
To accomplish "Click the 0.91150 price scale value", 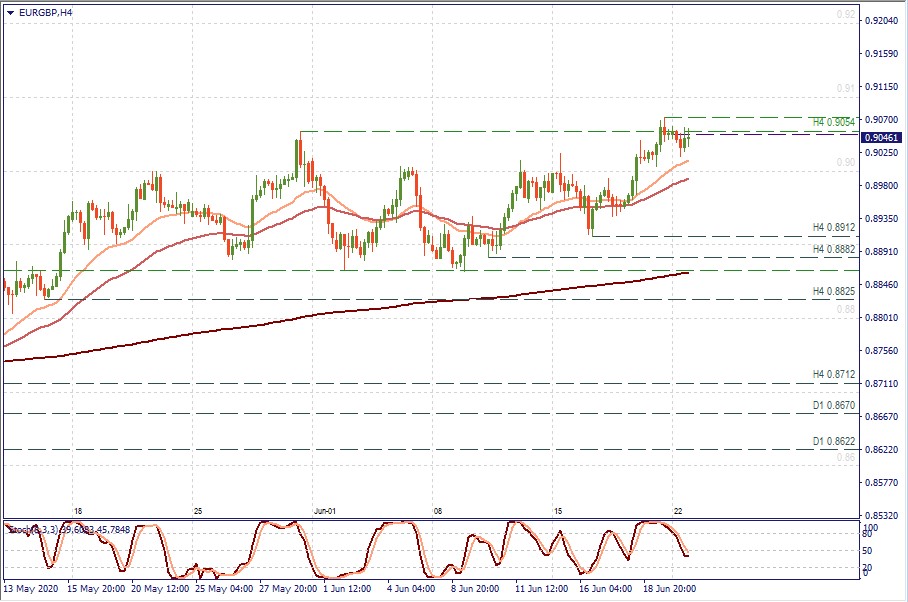I will (x=882, y=87).
